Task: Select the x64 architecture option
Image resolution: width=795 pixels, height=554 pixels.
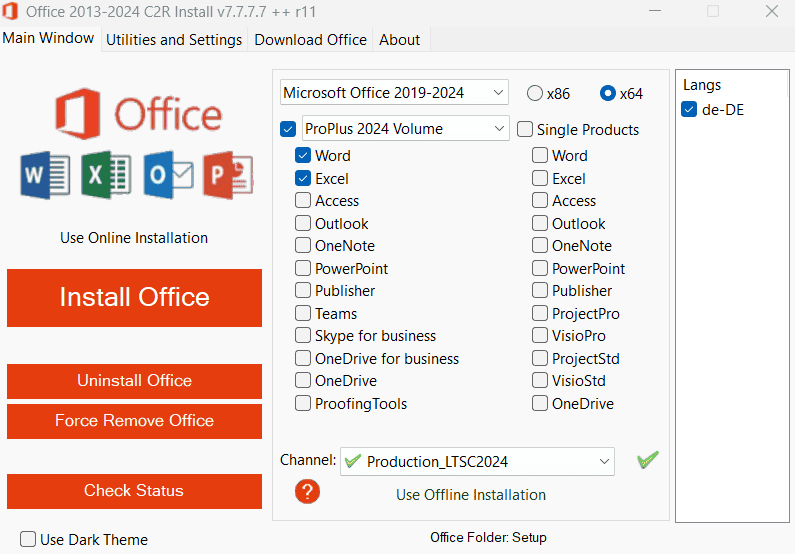Action: [x=607, y=93]
